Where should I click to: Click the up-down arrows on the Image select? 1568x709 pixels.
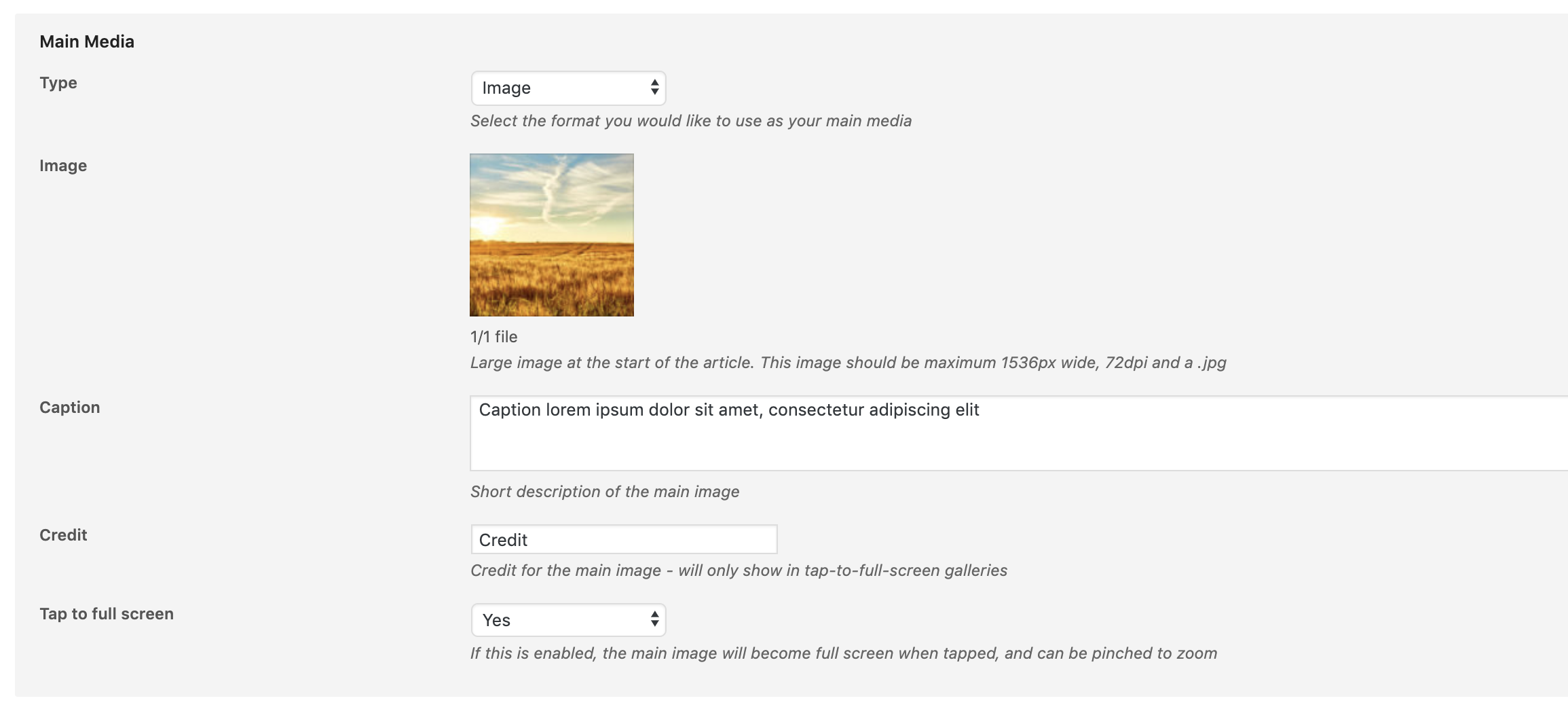pos(654,88)
